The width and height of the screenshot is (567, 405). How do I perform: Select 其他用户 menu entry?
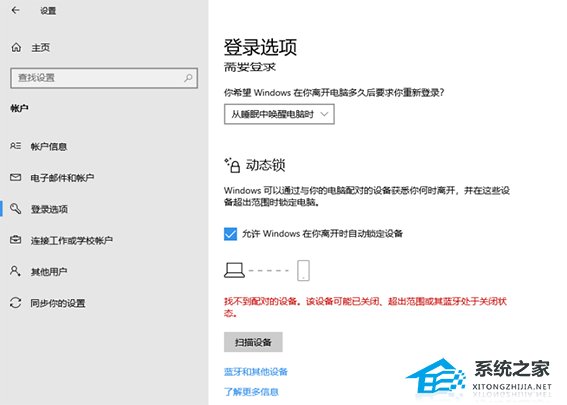point(49,272)
